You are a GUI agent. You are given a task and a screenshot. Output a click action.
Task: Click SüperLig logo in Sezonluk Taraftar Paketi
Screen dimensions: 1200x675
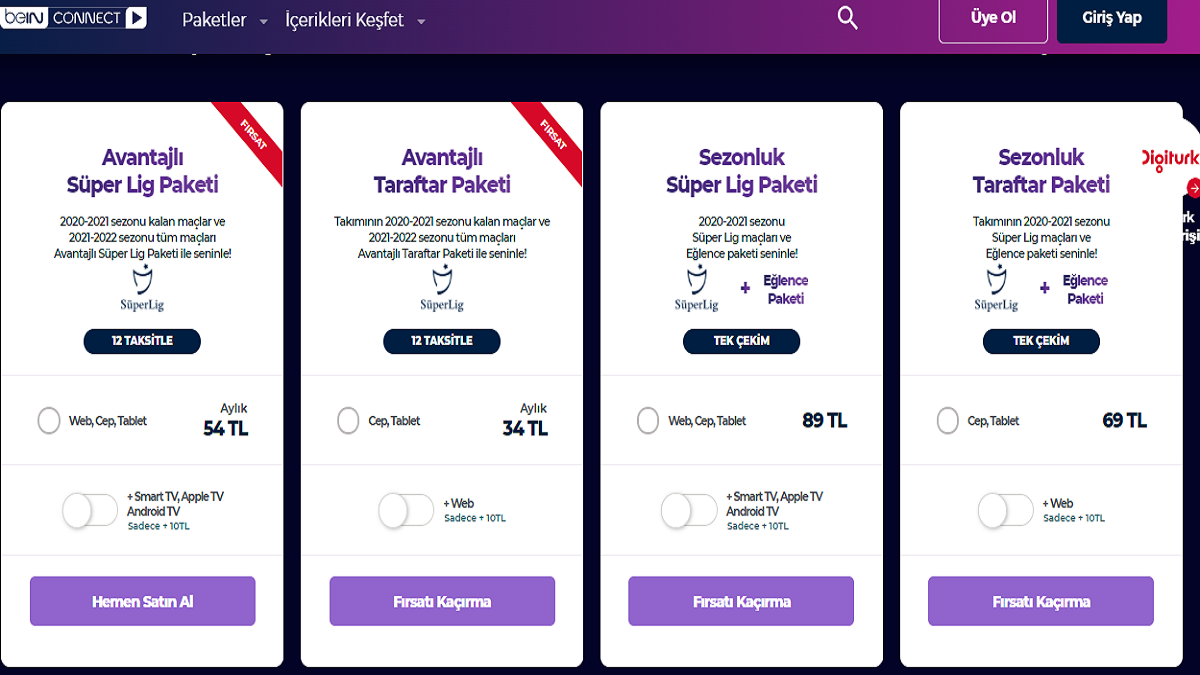996,288
